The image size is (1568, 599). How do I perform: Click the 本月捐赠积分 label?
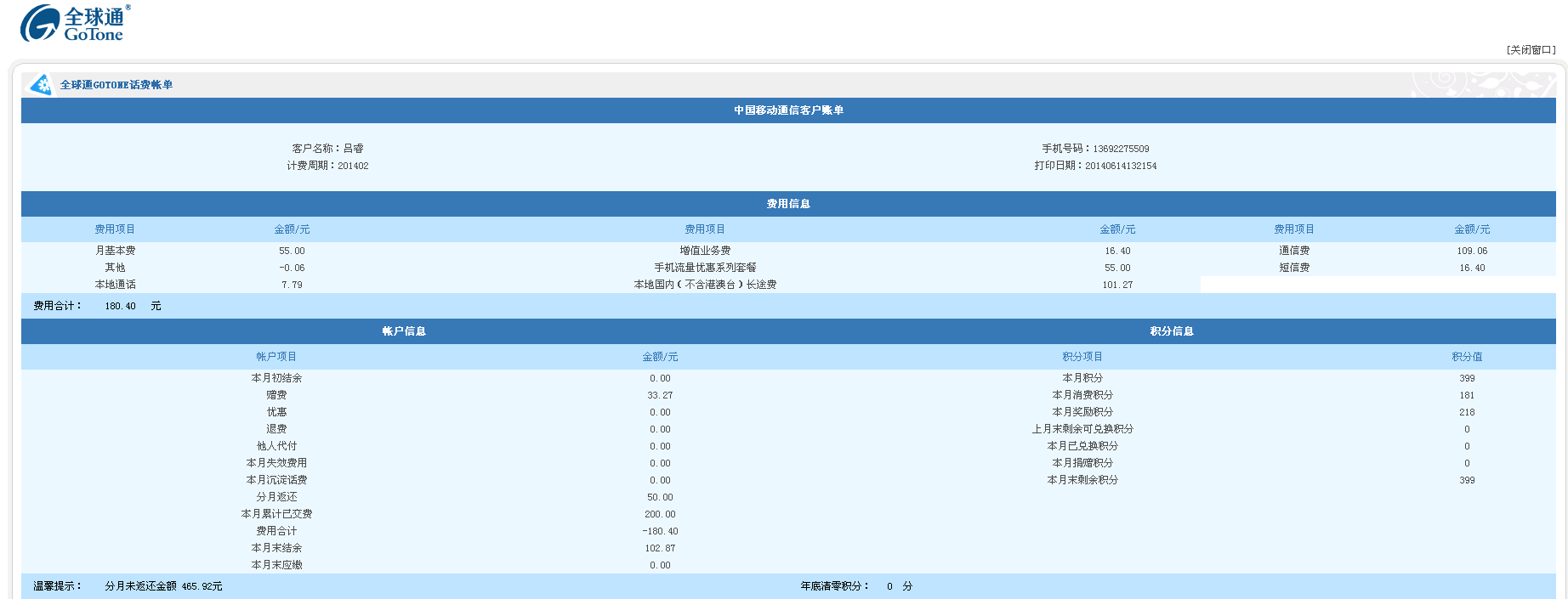point(1082,463)
